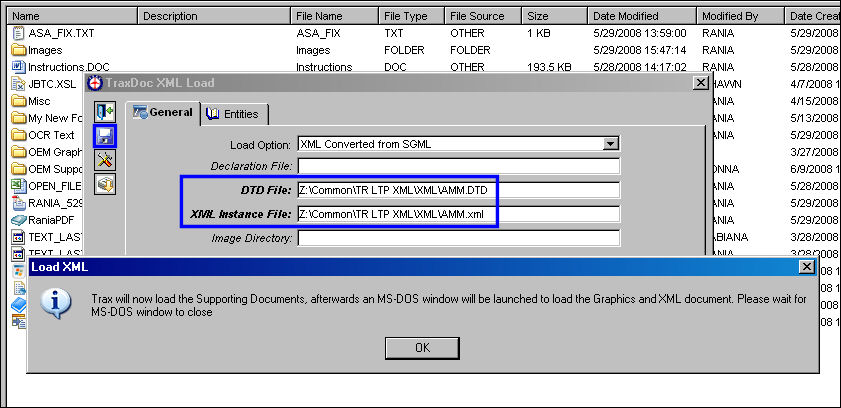The width and height of the screenshot is (841, 408).
Task: Close the TraxDoc XML Load window
Action: tap(700, 83)
